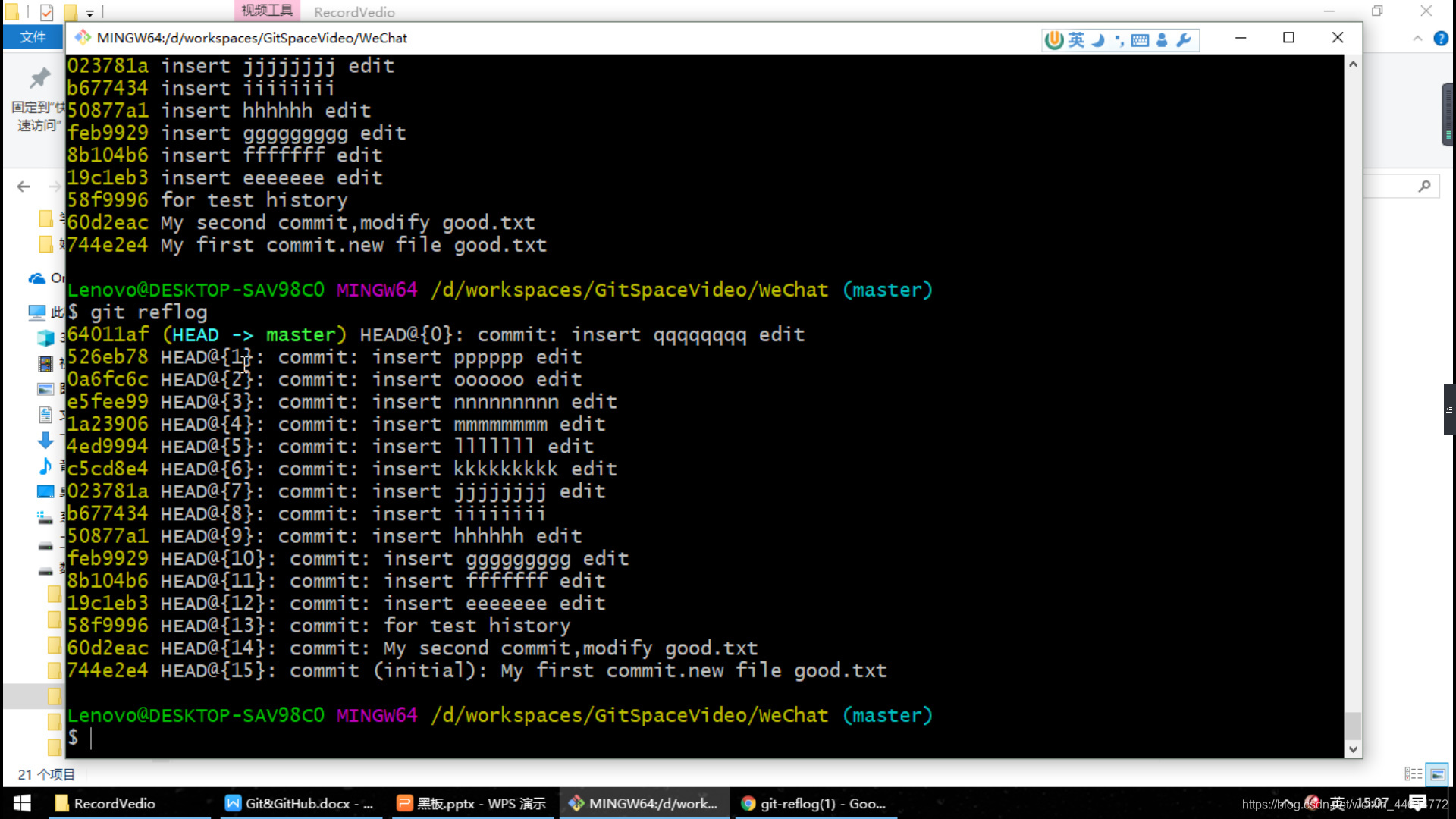This screenshot has width=1456, height=819.
Task: Select the Videos film icon in sidebar
Action: click(45, 363)
